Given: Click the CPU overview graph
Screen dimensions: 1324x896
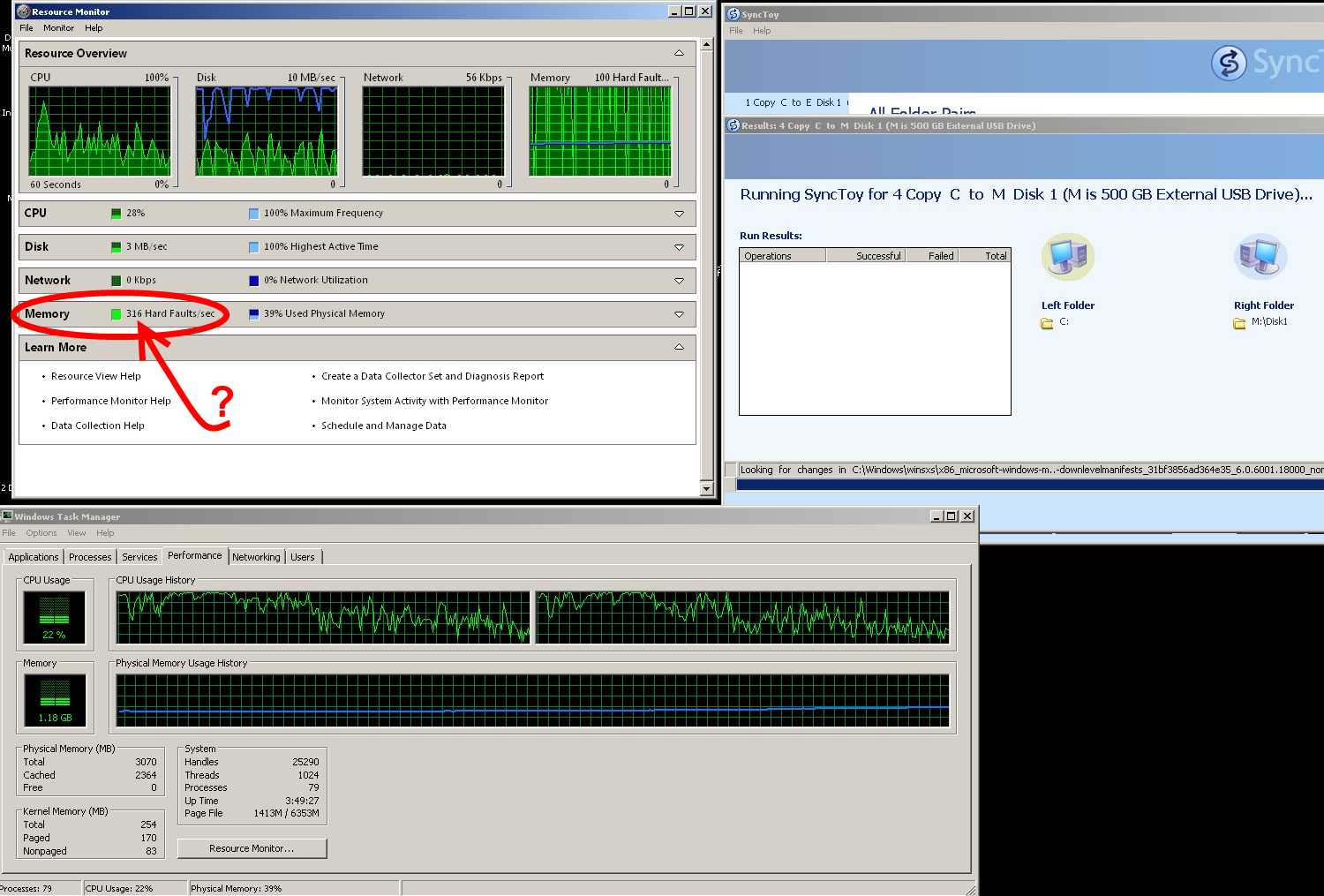Looking at the screenshot, I should [x=100, y=131].
